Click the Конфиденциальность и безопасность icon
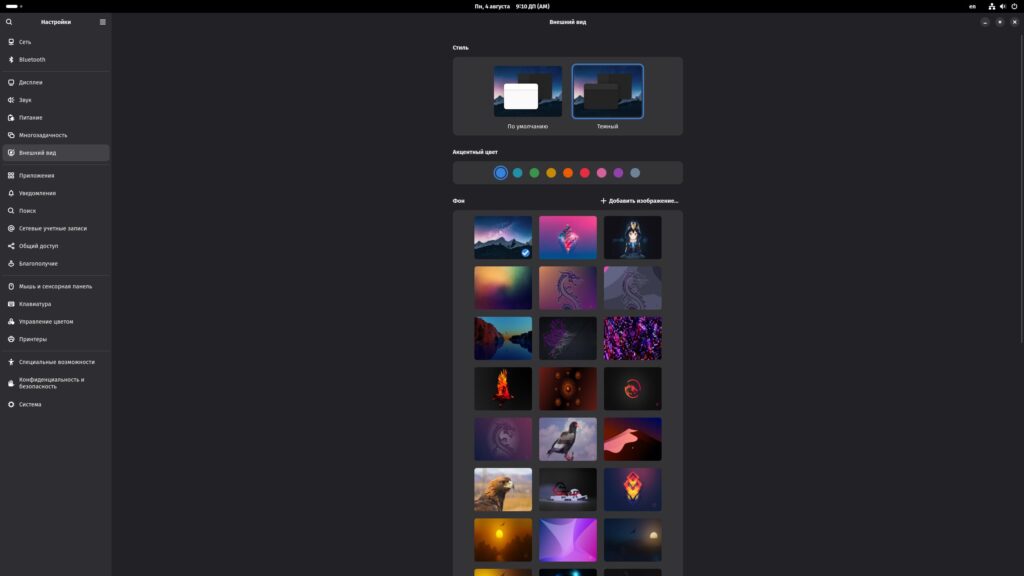The width and height of the screenshot is (1024, 576). pyautogui.click(x=11, y=383)
